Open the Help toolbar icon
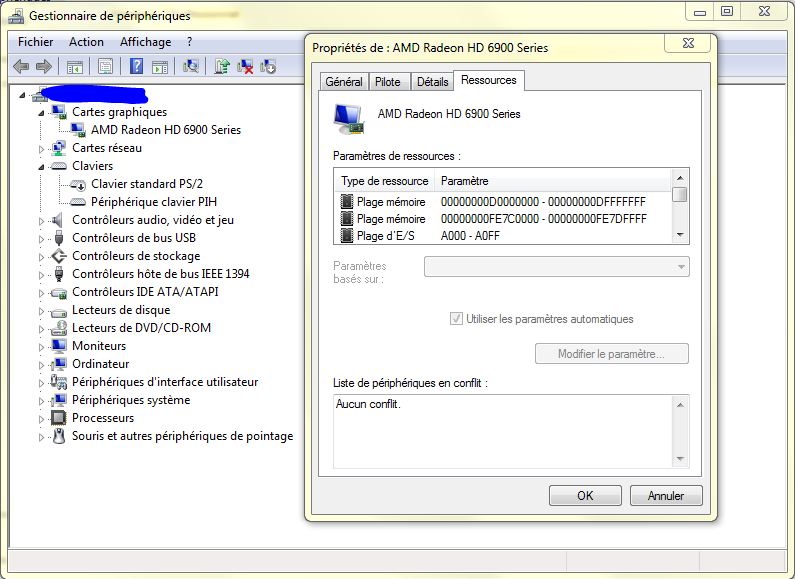This screenshot has width=795, height=579. tap(136, 66)
